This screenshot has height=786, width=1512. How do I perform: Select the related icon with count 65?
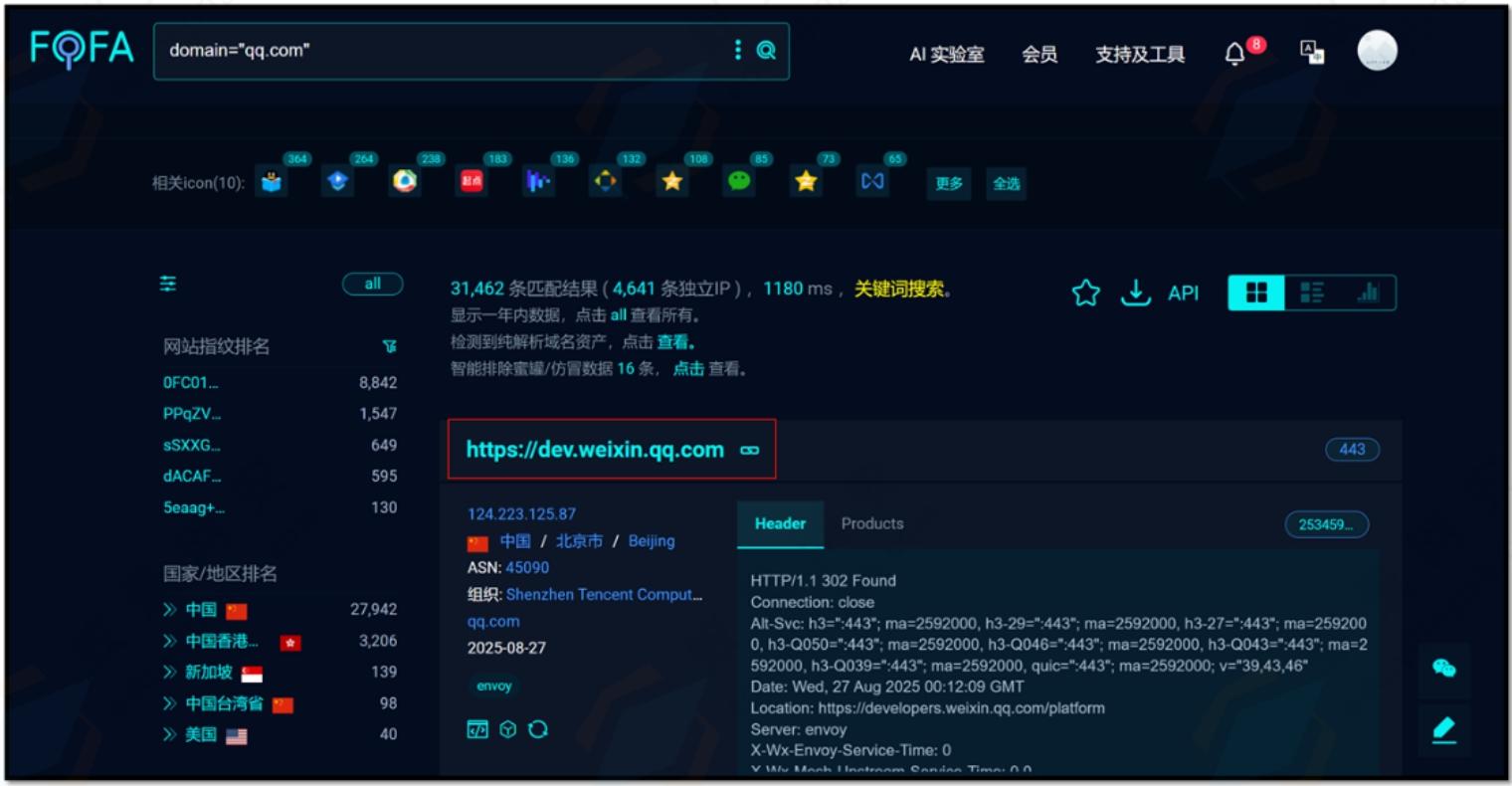[x=872, y=181]
